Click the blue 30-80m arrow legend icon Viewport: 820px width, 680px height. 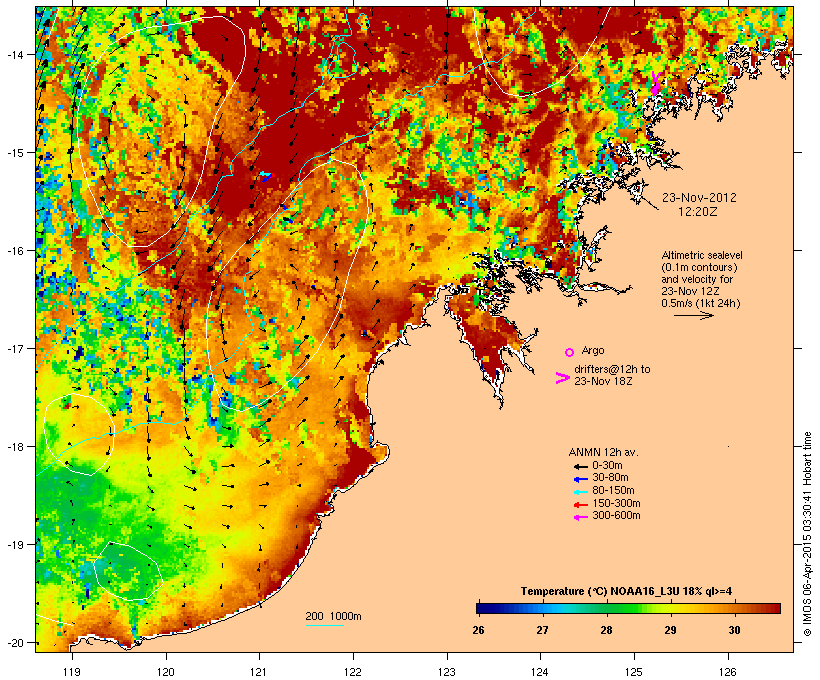[580, 479]
